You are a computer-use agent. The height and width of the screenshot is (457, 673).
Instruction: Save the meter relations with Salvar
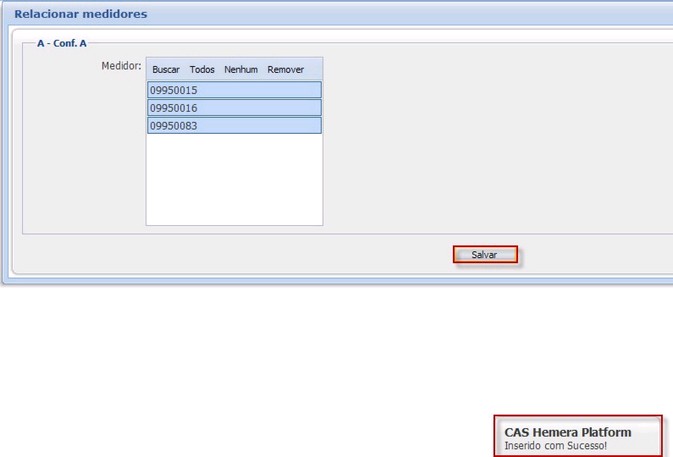tap(485, 255)
